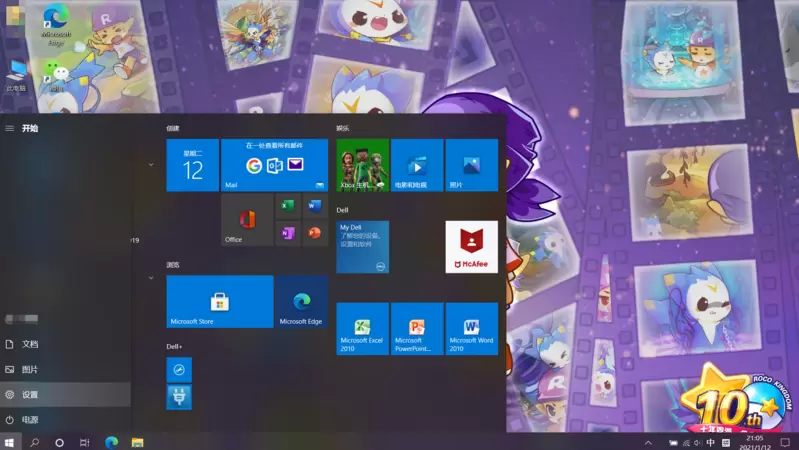Show hidden system tray icons

click(648, 443)
